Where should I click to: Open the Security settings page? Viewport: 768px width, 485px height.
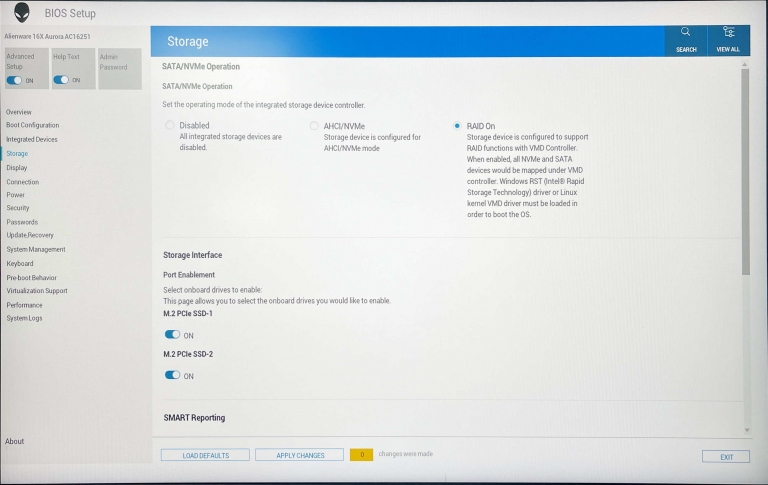[18, 208]
